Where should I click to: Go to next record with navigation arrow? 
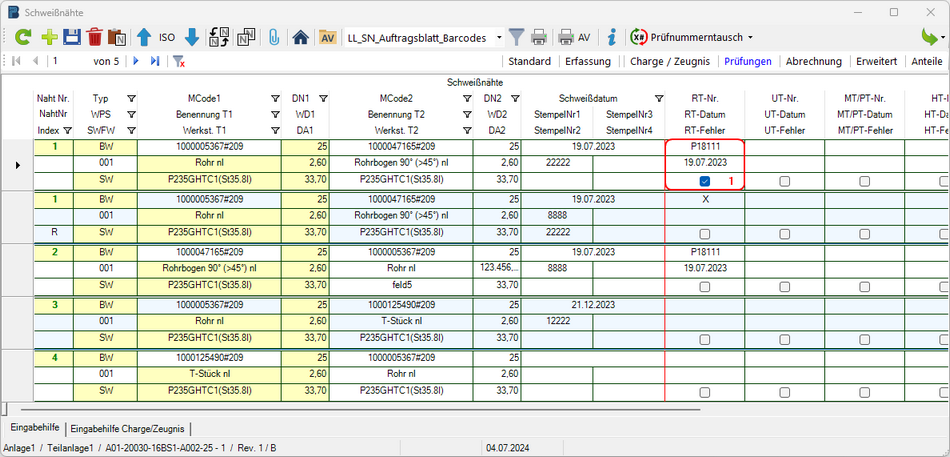pos(135,61)
